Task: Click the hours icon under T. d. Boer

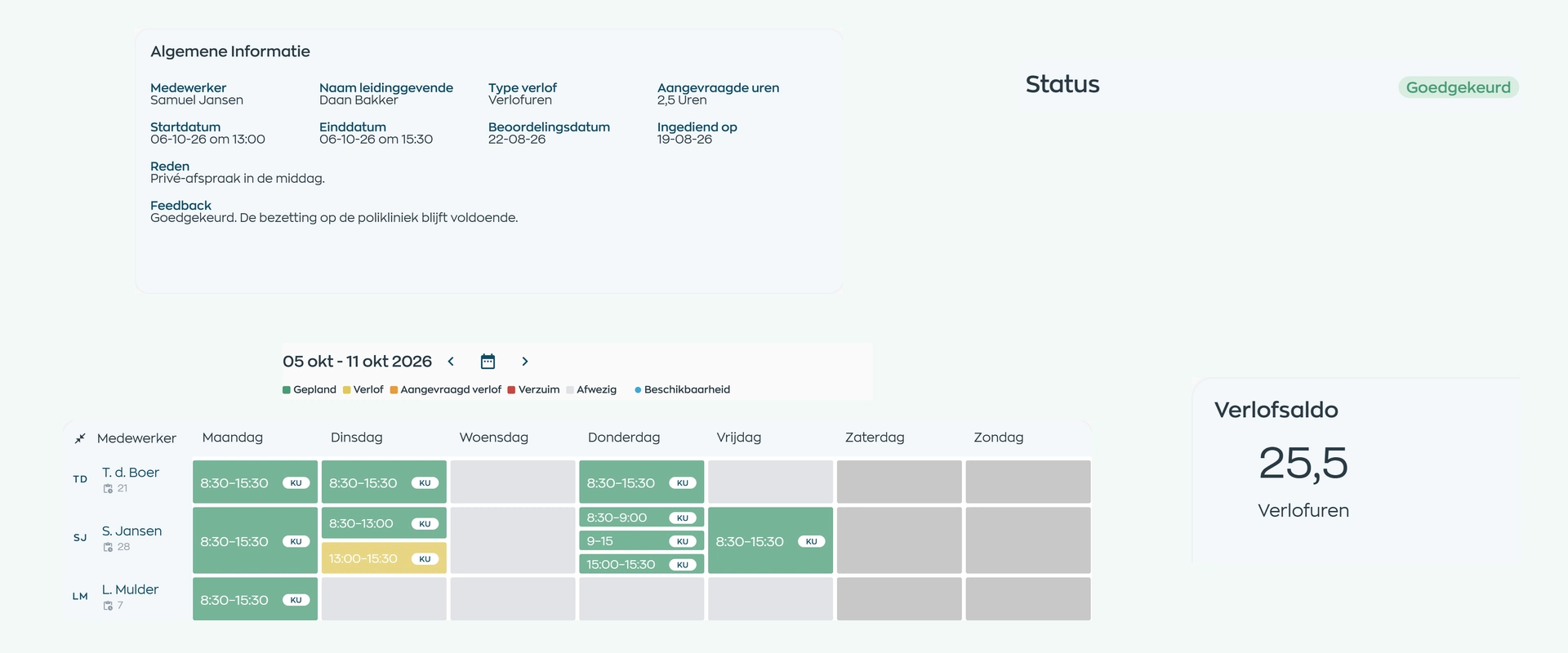Action: coord(108,489)
